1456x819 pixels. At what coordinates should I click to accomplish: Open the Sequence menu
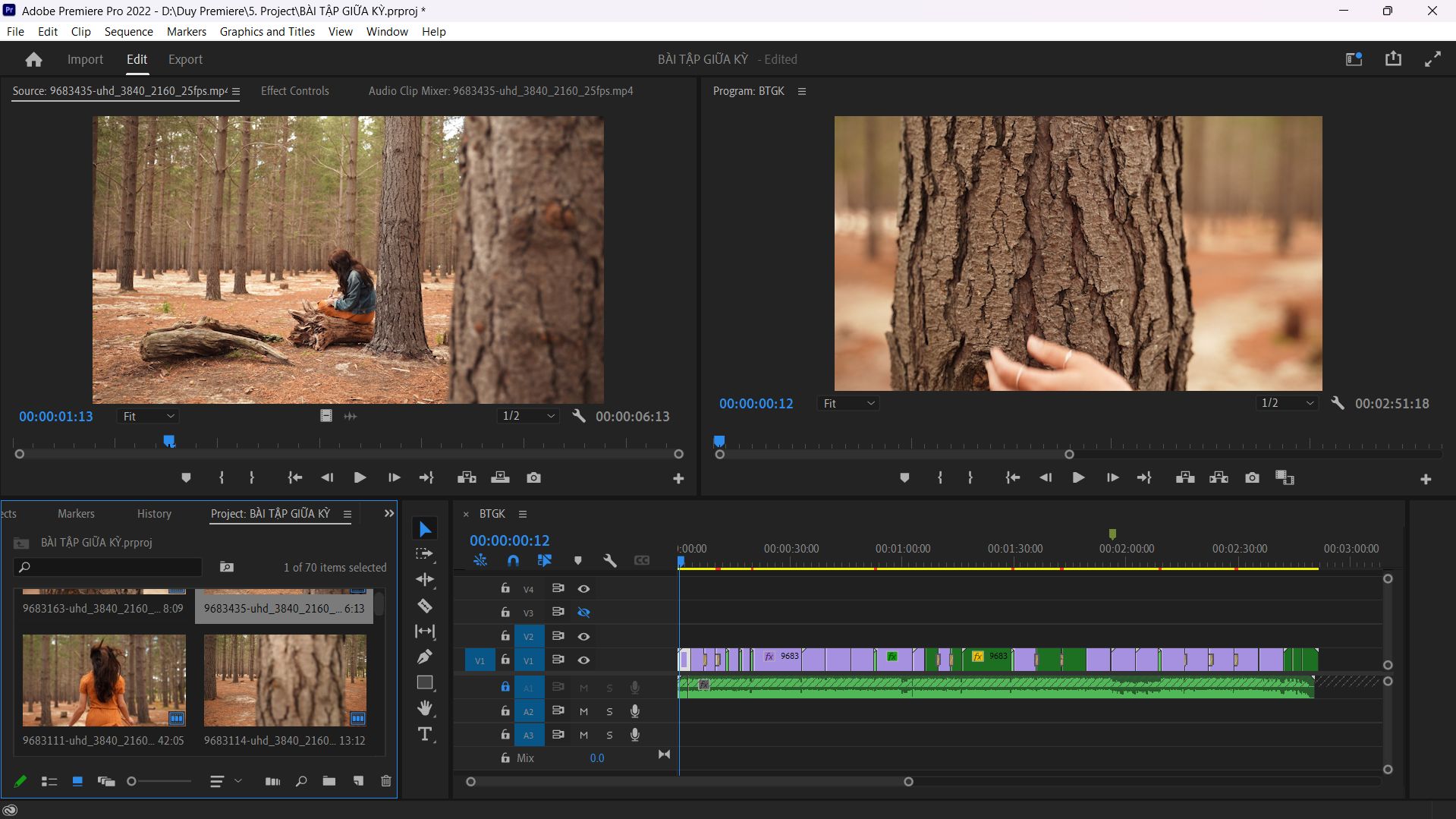128,32
